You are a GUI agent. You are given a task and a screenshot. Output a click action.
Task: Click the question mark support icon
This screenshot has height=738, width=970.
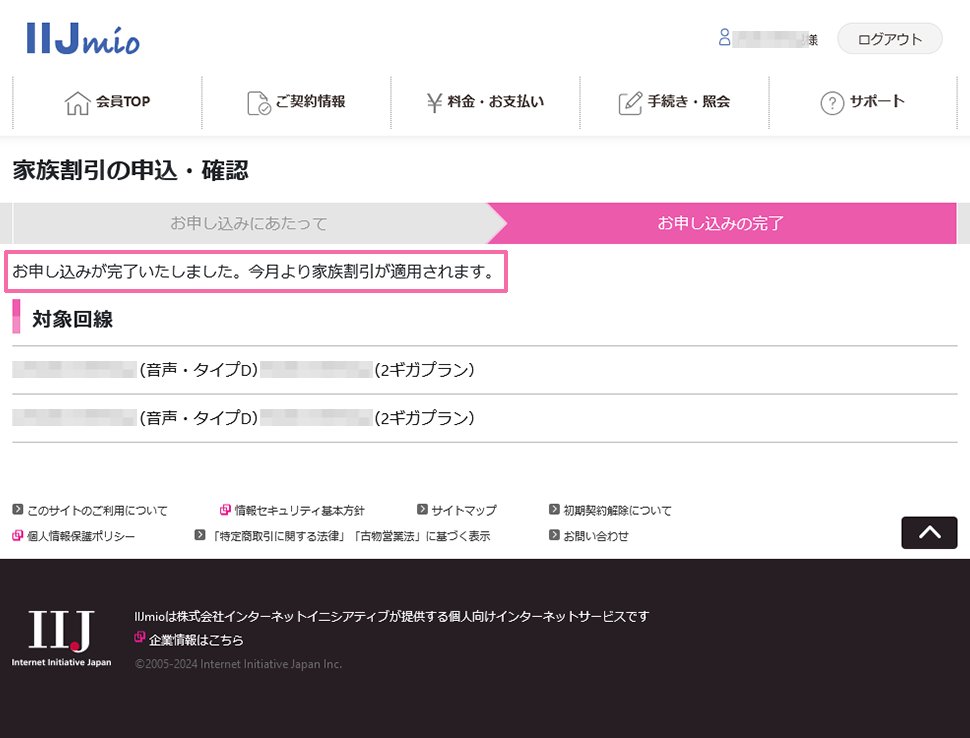[832, 103]
